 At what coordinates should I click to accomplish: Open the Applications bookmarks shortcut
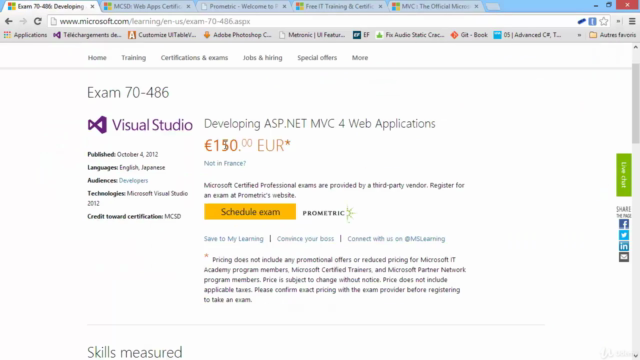tap(25, 35)
